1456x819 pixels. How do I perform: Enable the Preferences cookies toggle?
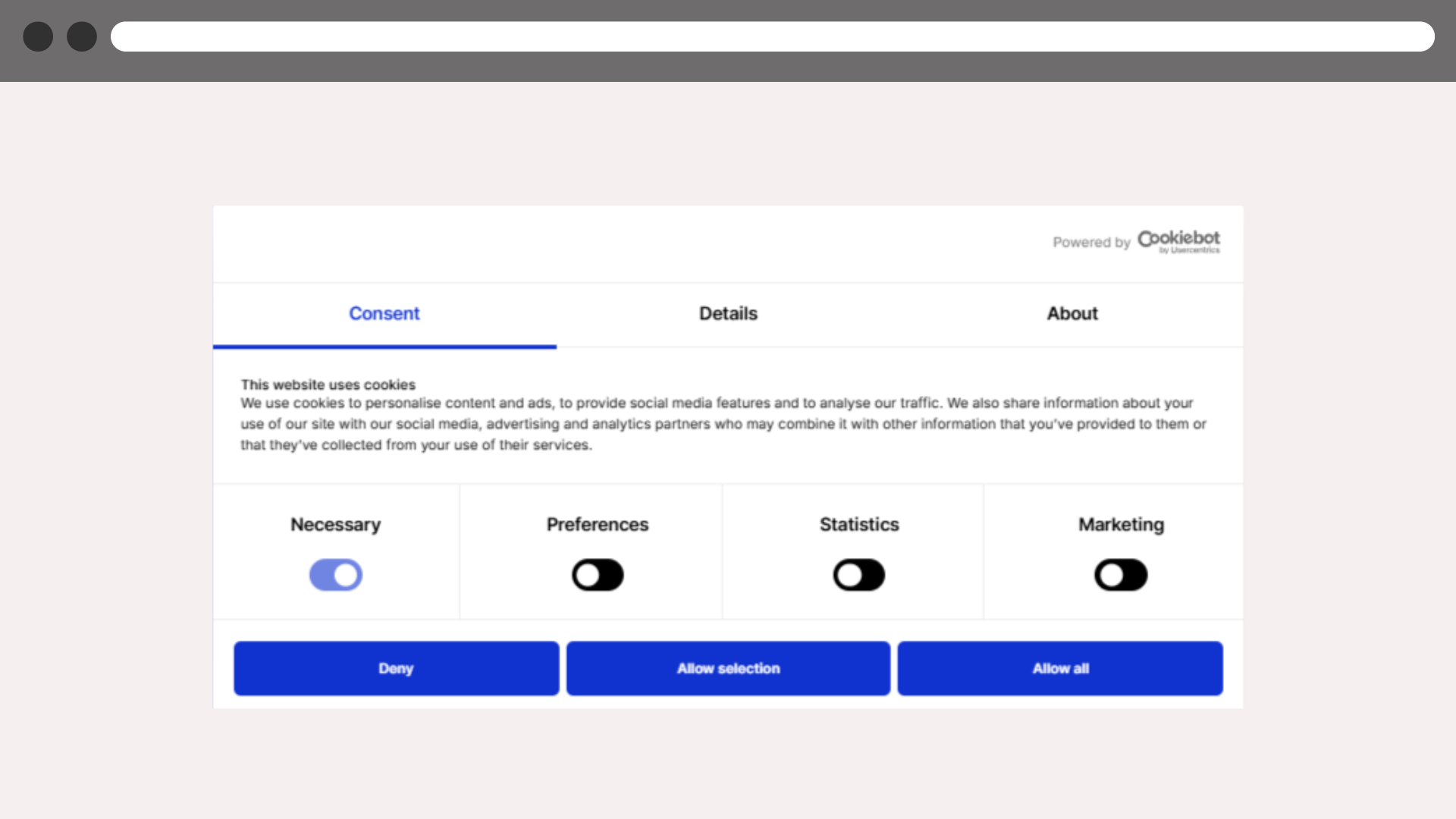pos(598,575)
